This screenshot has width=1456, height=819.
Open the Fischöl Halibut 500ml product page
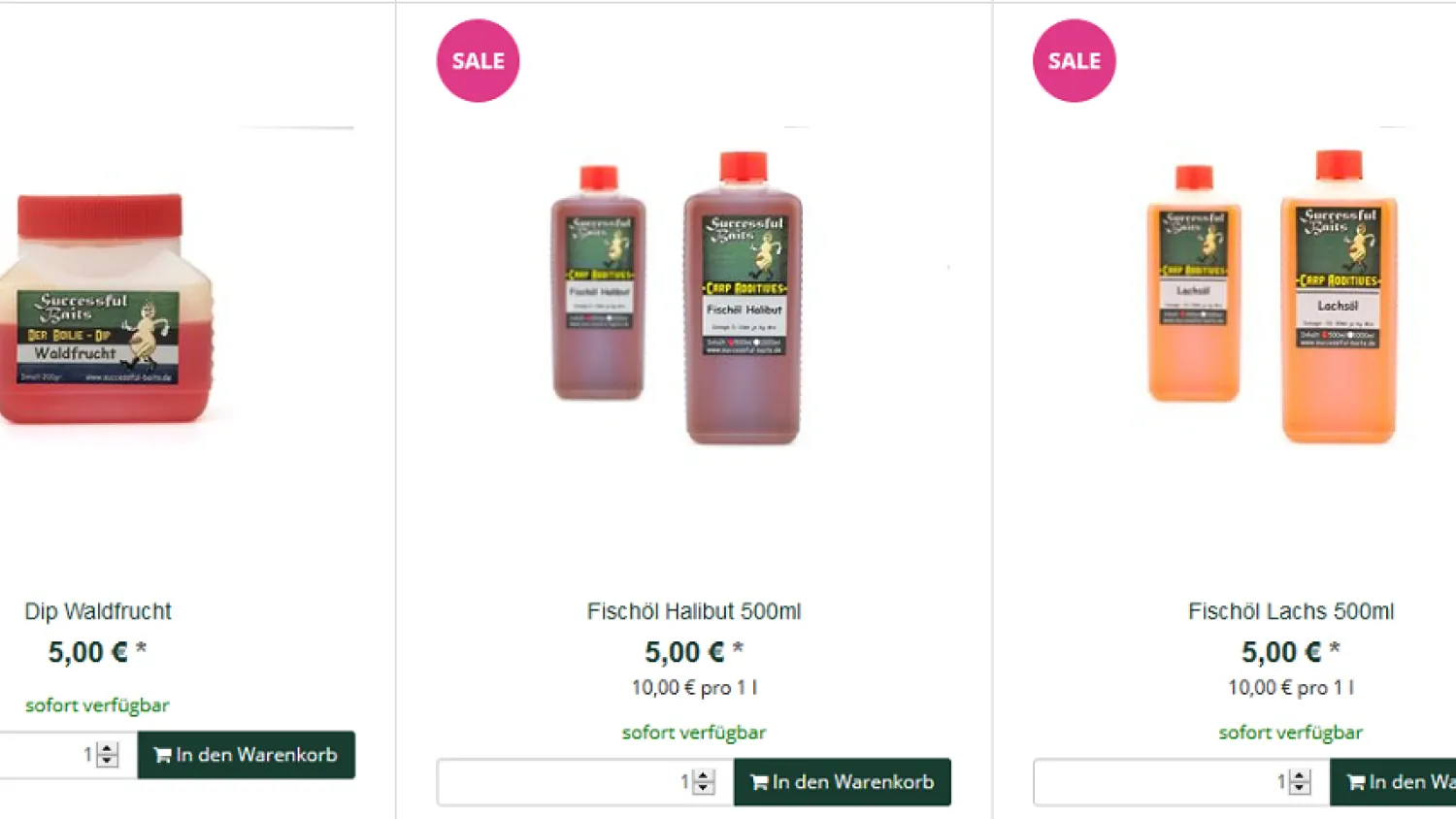pyautogui.click(x=694, y=611)
